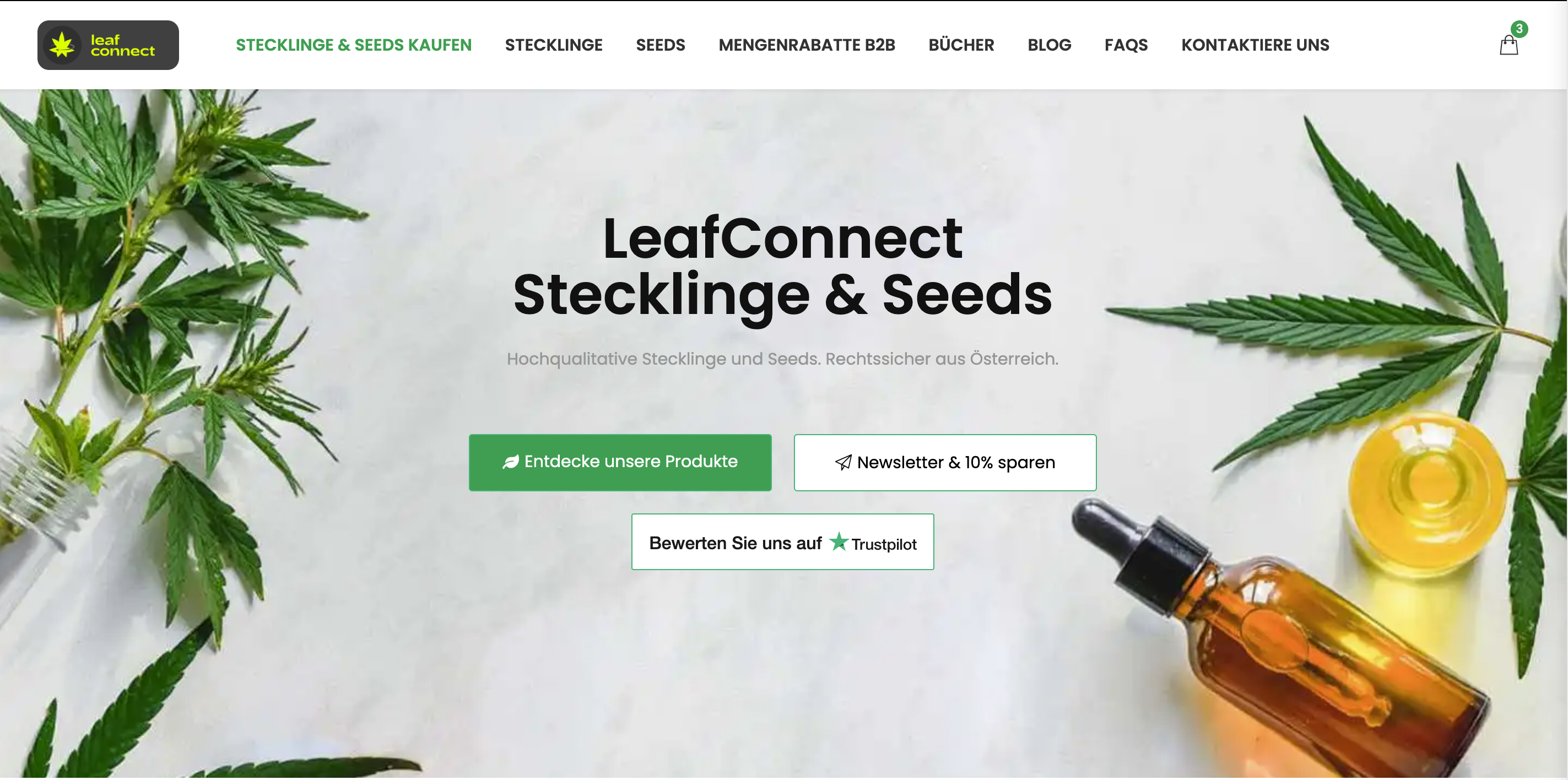Click the LeafConnect Stecklinge & Seeds heading
The height and width of the screenshot is (780, 1568).
(x=783, y=267)
